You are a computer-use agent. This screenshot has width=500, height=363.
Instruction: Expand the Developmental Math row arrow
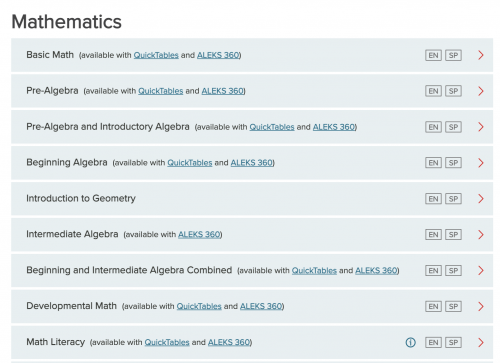(481, 306)
